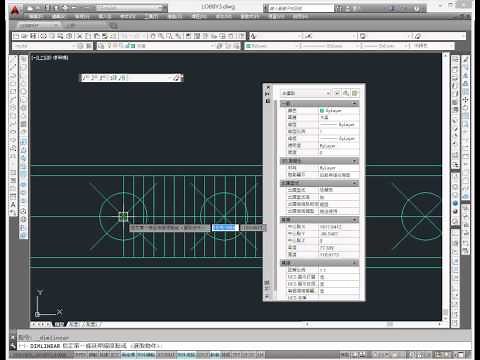Image resolution: width=480 pixels, height=360 pixels.
Task: Click Select Objects icon in Properties palette
Action: pyautogui.click(x=346, y=93)
